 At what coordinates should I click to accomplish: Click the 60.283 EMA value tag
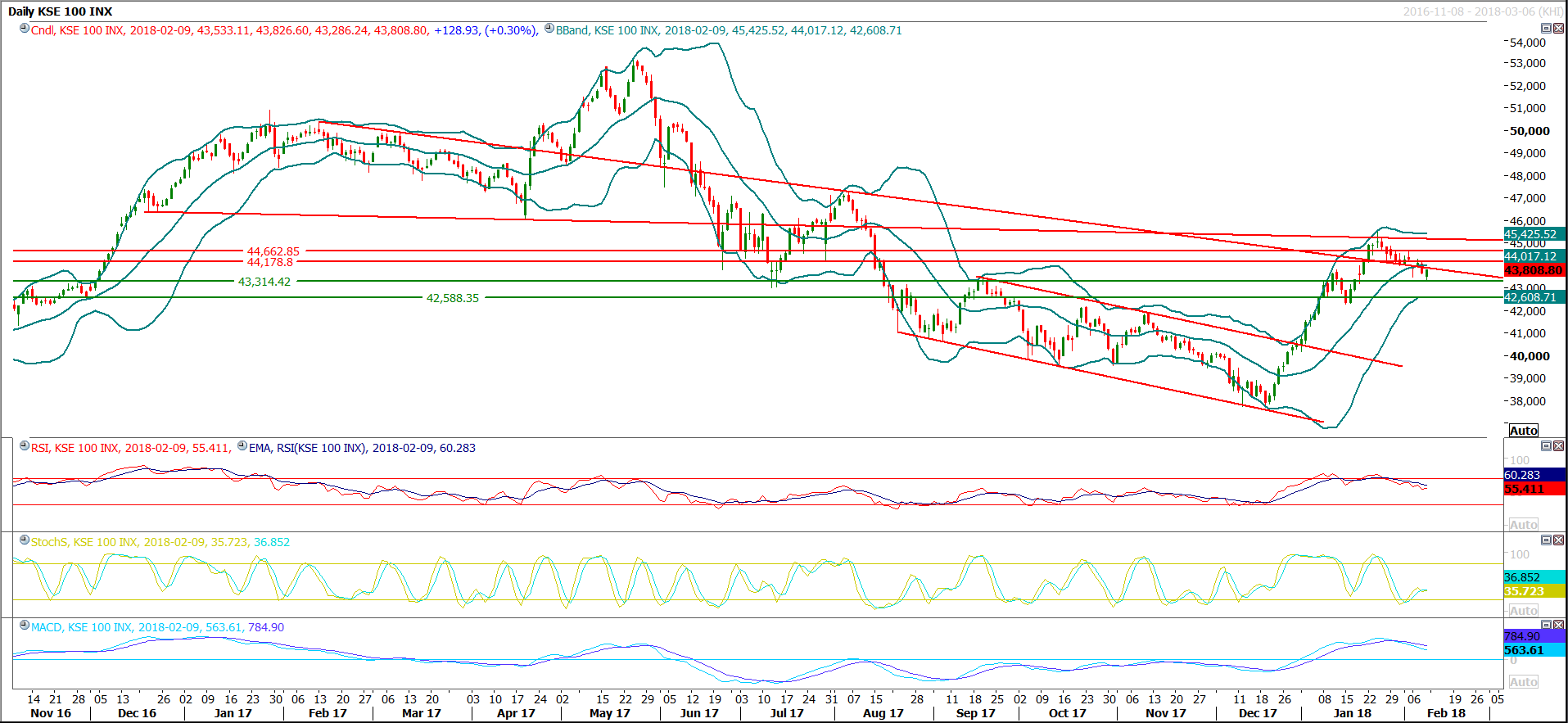pyautogui.click(x=1534, y=475)
